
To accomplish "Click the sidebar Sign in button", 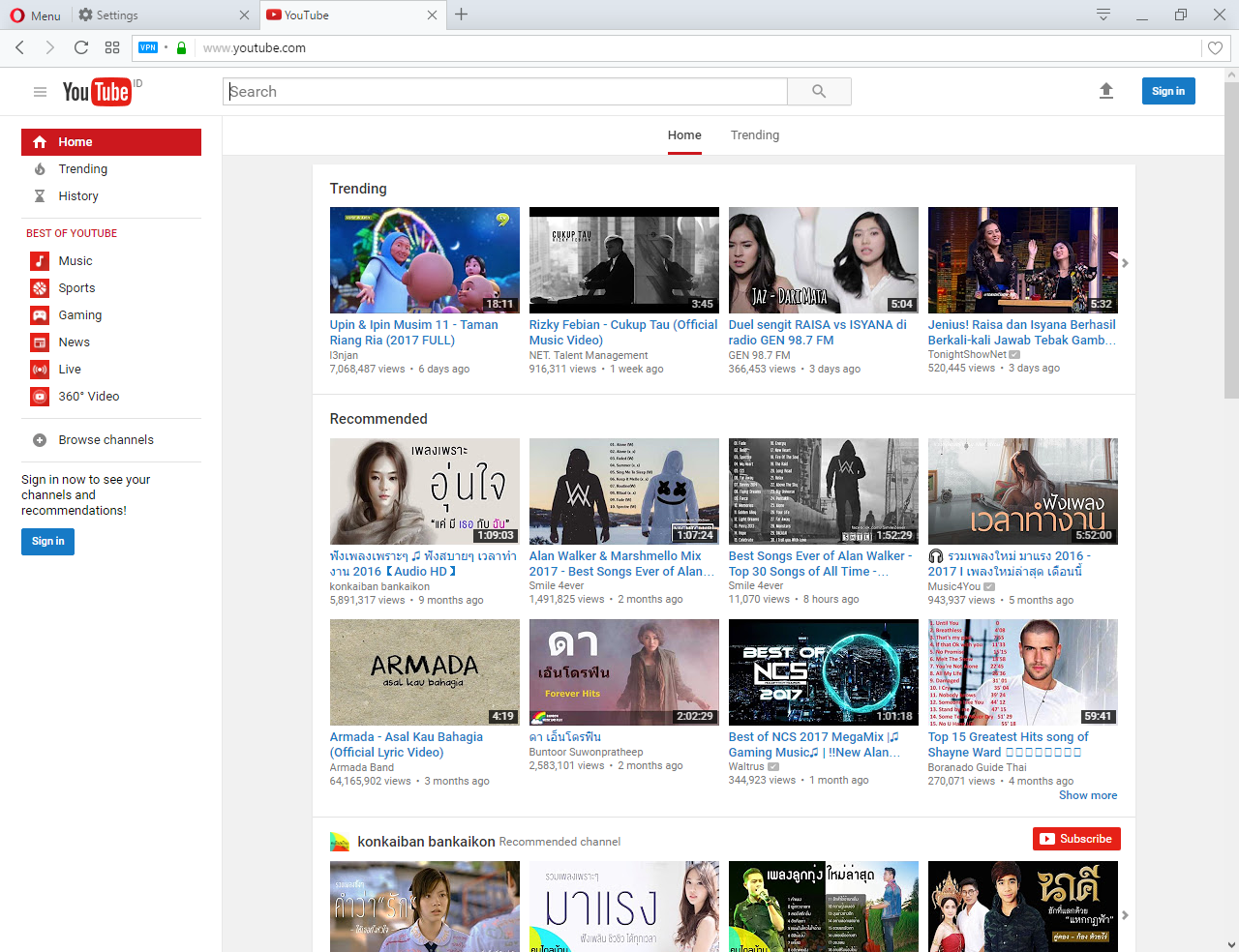I will (47, 542).
